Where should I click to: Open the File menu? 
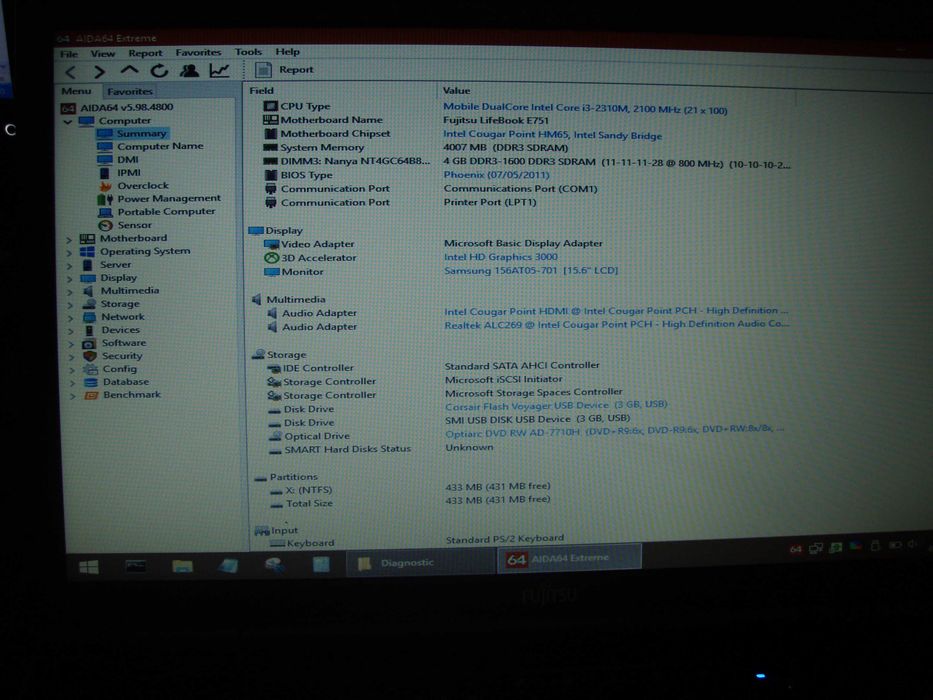69,54
